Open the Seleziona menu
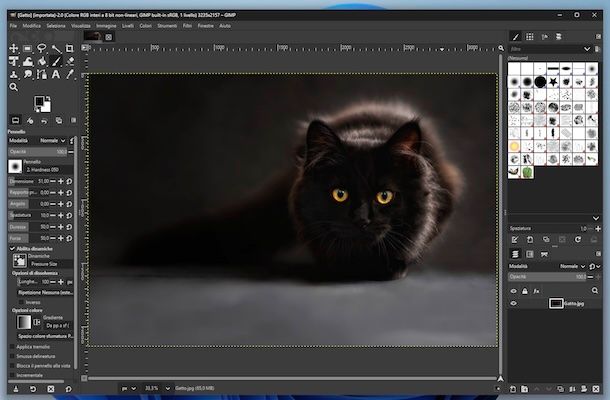This screenshot has height=400, width=610. tap(56, 26)
